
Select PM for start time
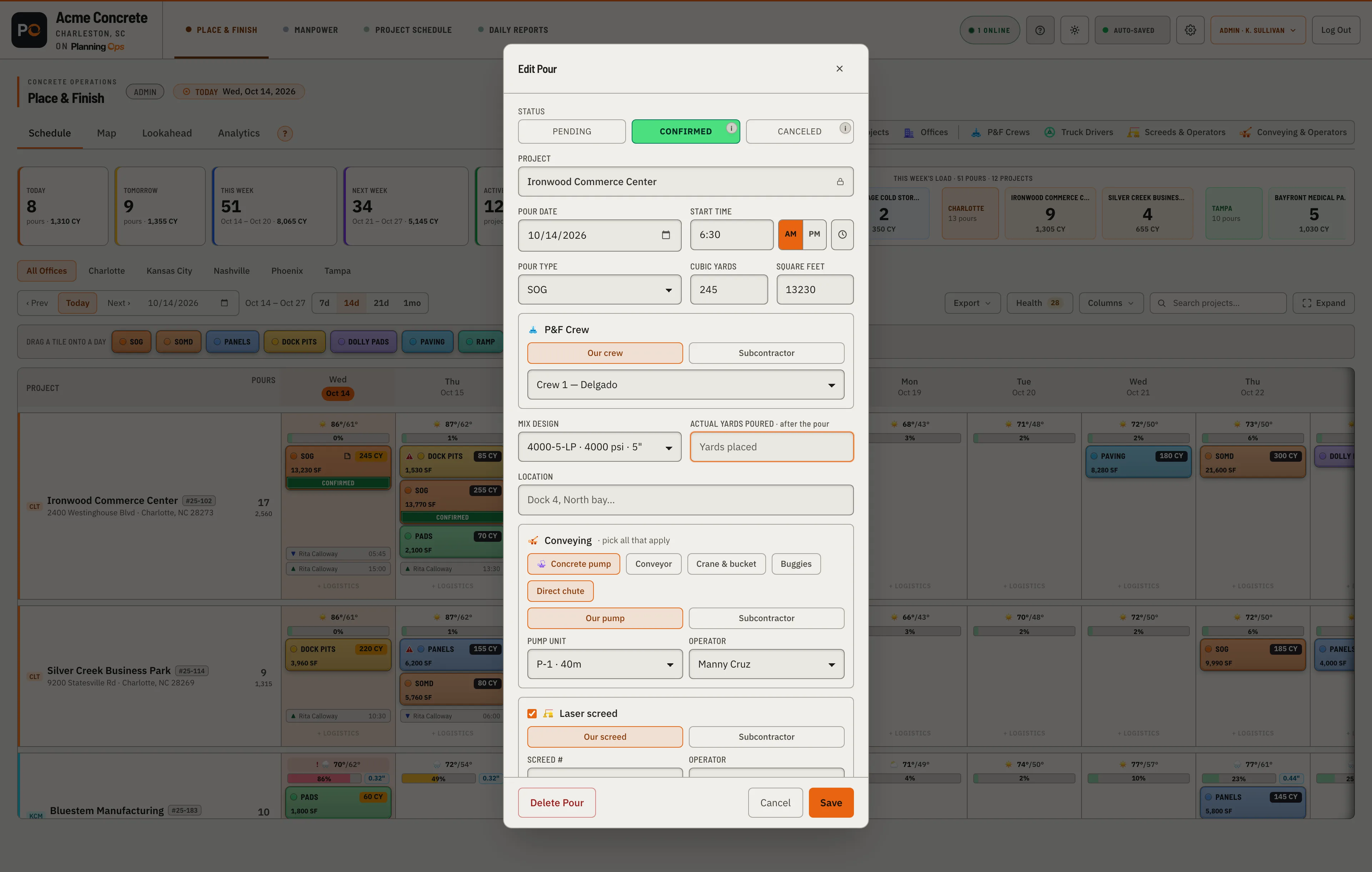[814, 234]
